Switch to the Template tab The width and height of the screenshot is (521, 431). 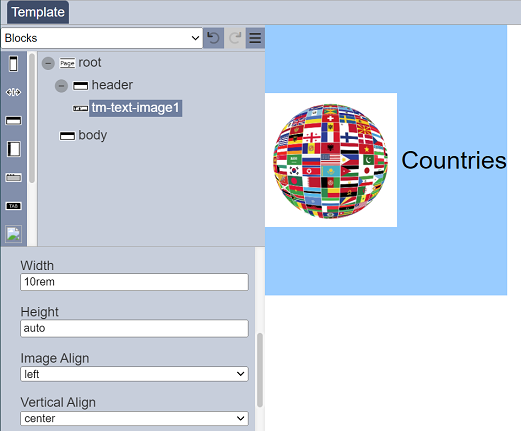click(x=38, y=12)
